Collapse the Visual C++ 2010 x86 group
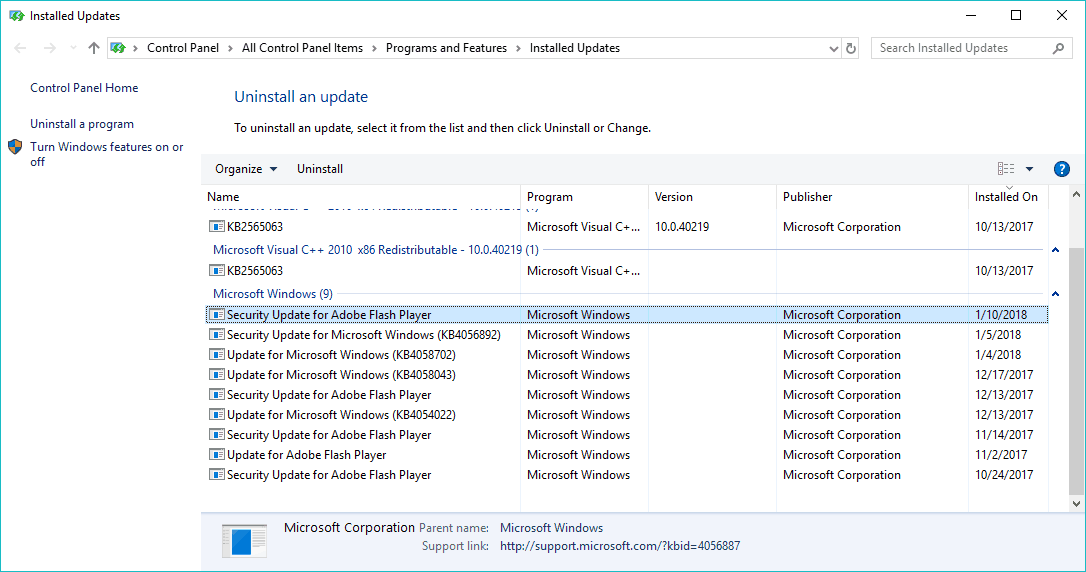Screen dimensions: 1086x572 click(x=1056, y=250)
